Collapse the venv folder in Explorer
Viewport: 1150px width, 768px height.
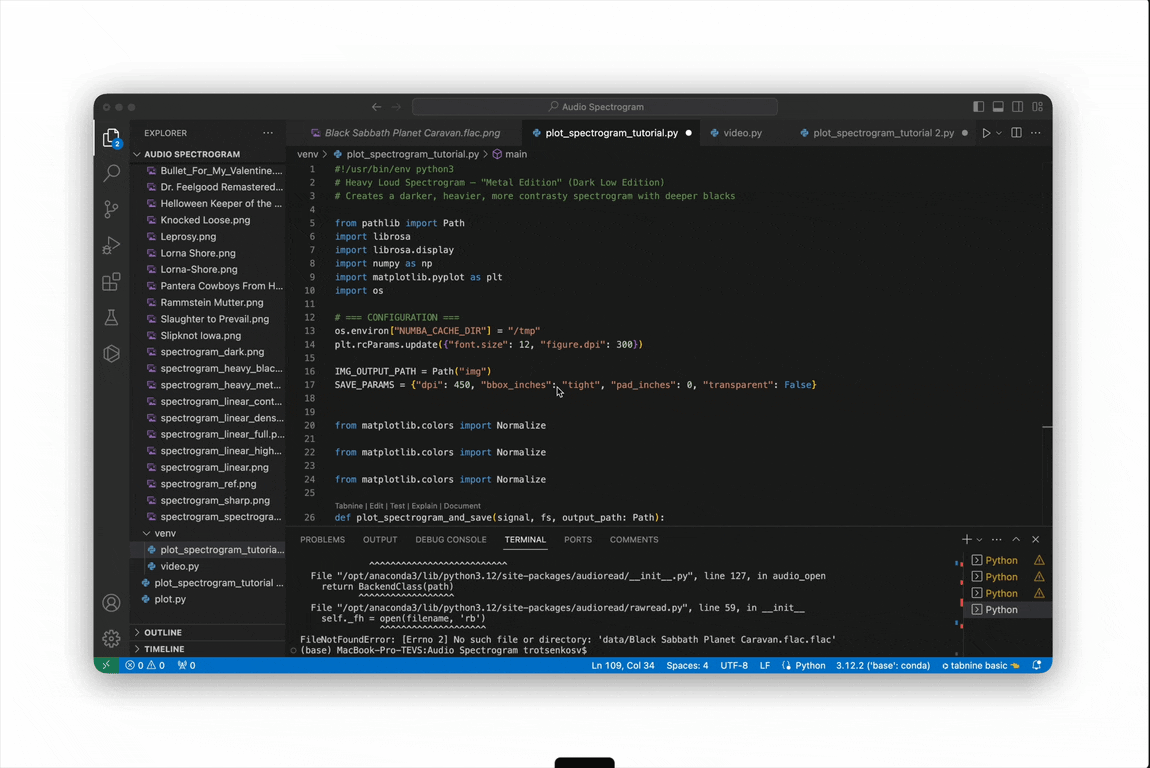146,533
